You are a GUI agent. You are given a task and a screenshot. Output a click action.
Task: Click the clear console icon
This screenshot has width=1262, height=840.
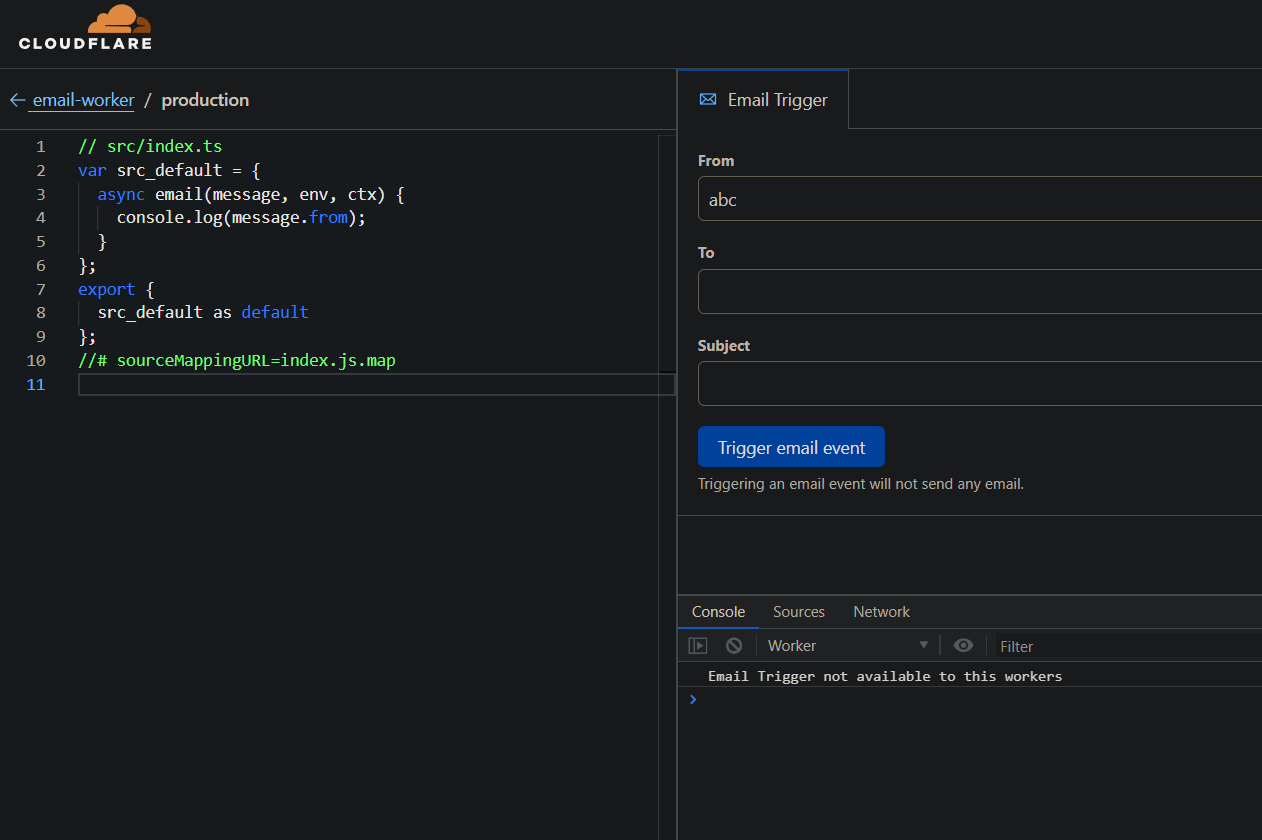[734, 646]
